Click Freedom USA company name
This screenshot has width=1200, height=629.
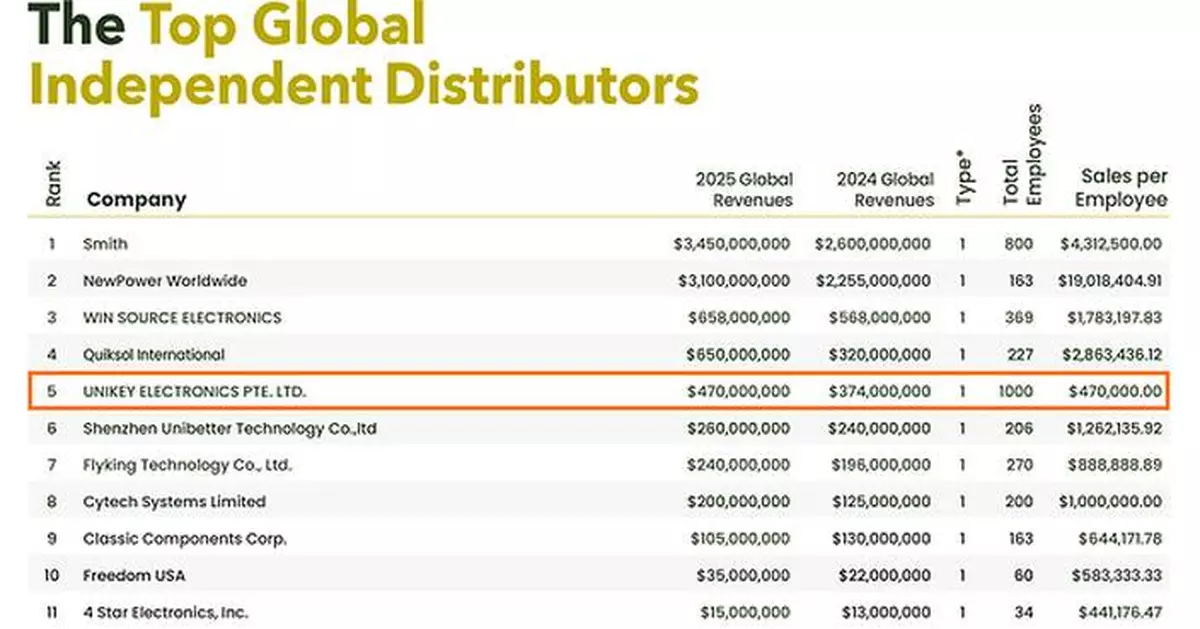pyautogui.click(x=134, y=575)
